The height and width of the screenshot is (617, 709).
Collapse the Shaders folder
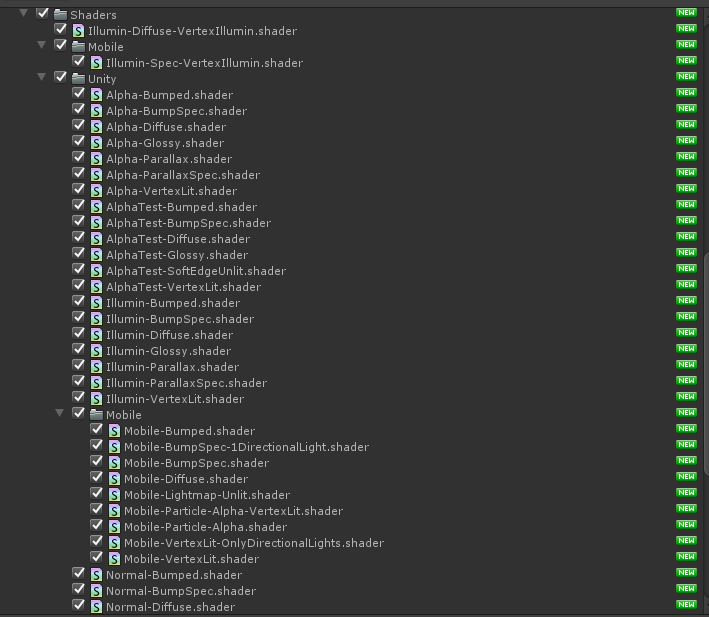24,13
